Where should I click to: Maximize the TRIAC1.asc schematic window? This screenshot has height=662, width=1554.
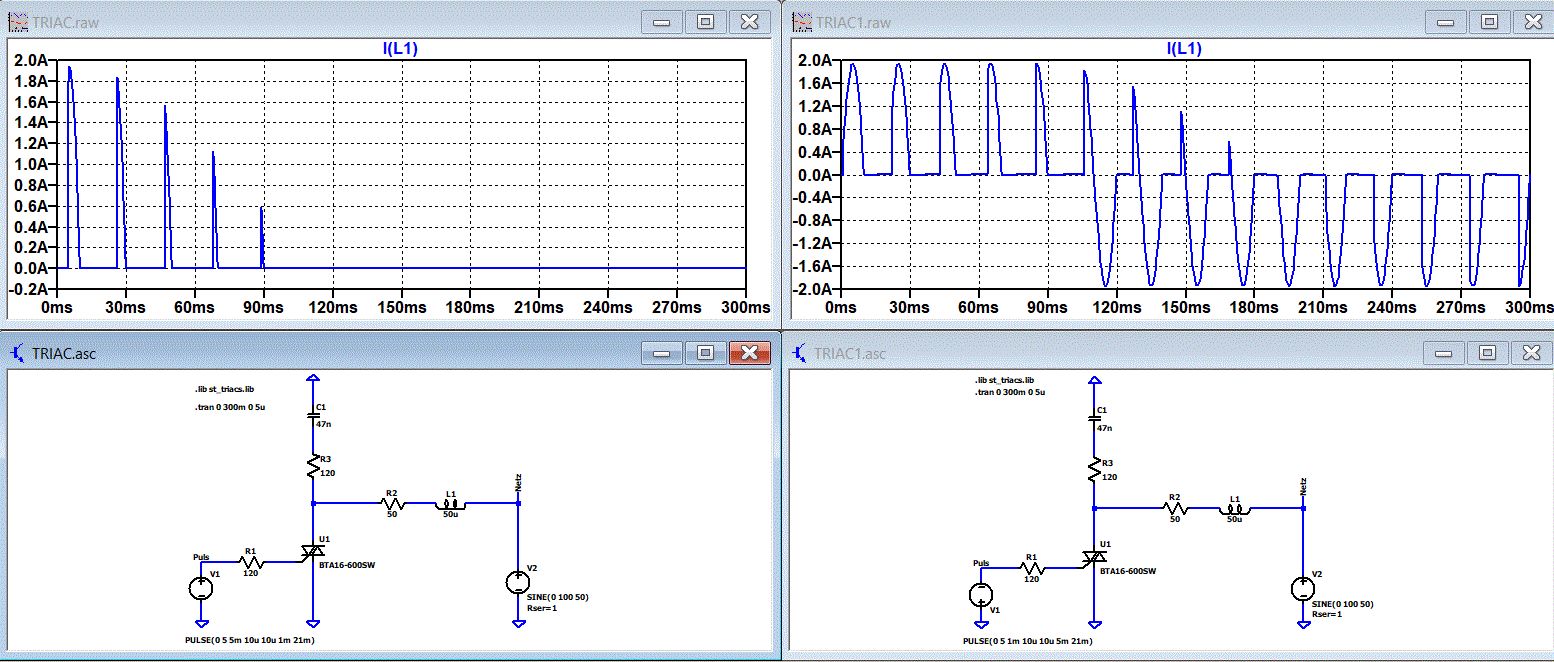1488,353
